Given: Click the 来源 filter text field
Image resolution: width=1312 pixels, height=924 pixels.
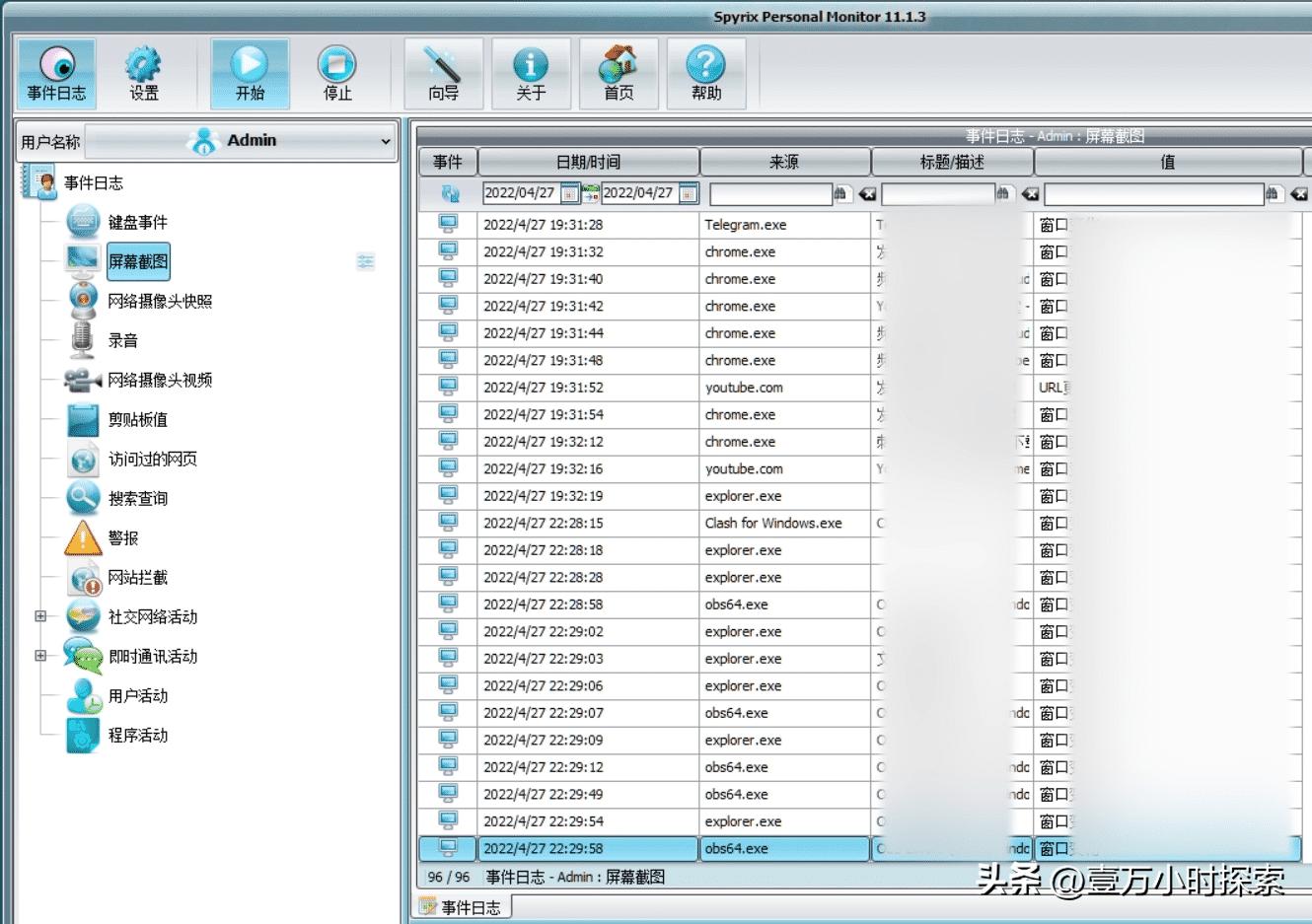Looking at the screenshot, I should point(769,193).
